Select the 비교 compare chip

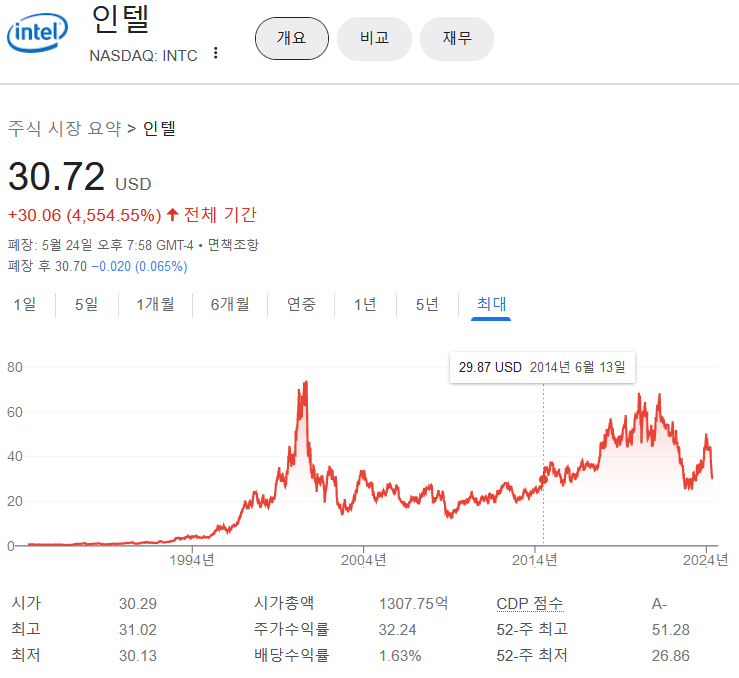(374, 38)
